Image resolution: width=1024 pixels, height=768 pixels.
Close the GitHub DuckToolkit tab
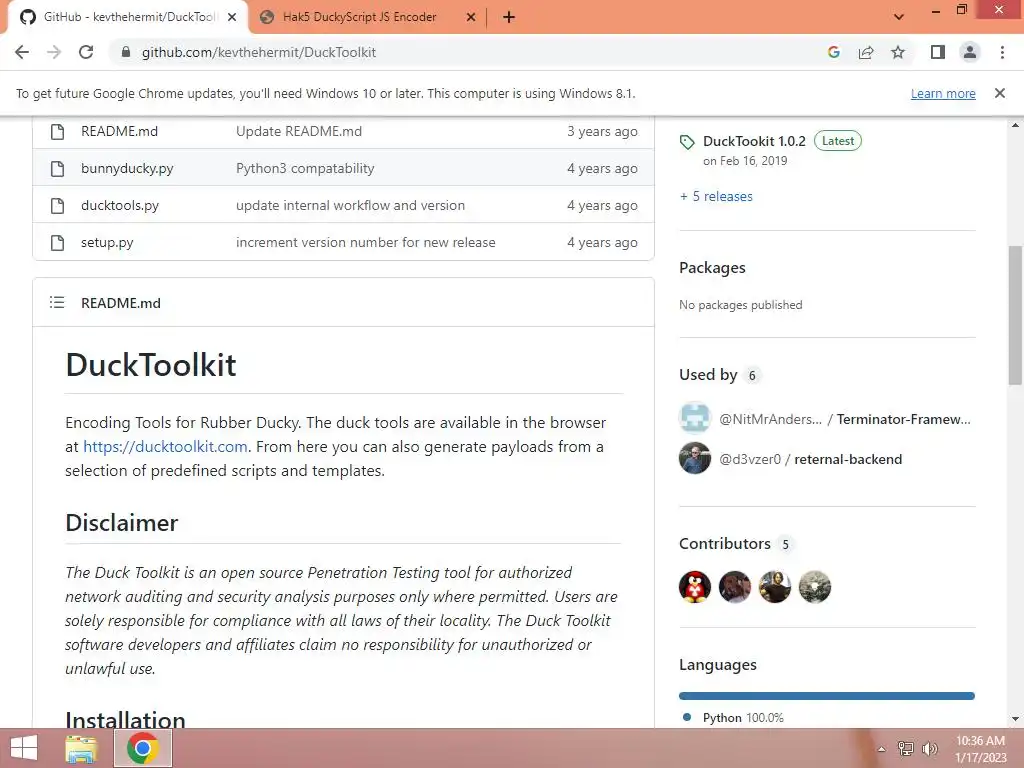point(232,17)
